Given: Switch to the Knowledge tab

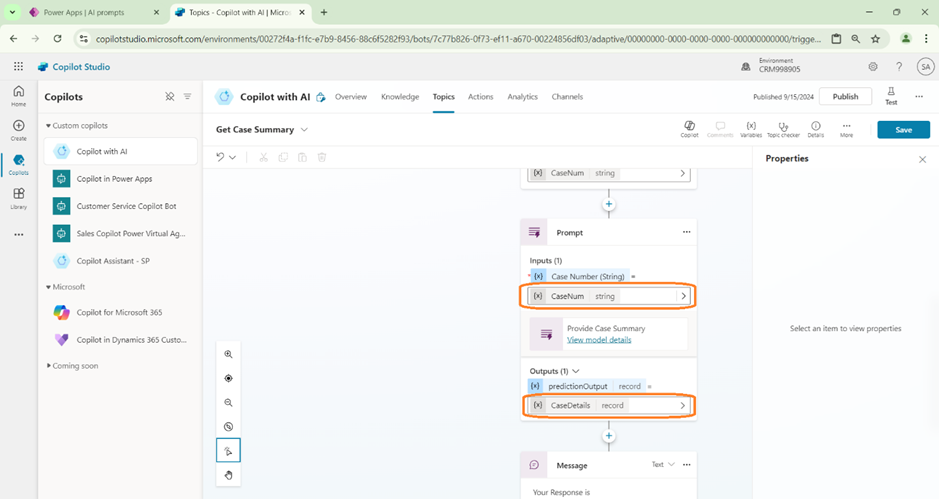Looking at the screenshot, I should 400,97.
